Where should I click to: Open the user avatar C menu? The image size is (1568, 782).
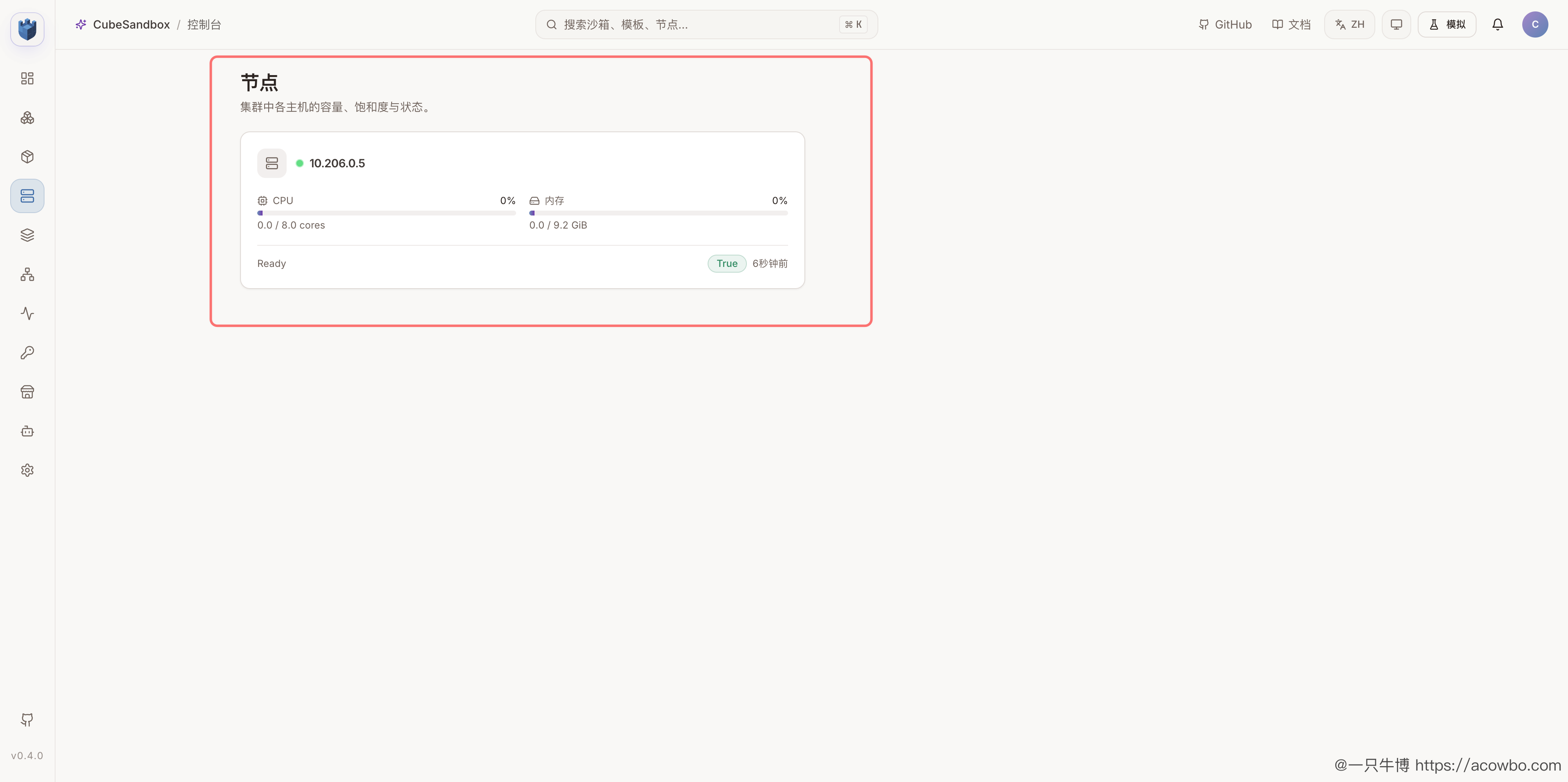[1535, 24]
